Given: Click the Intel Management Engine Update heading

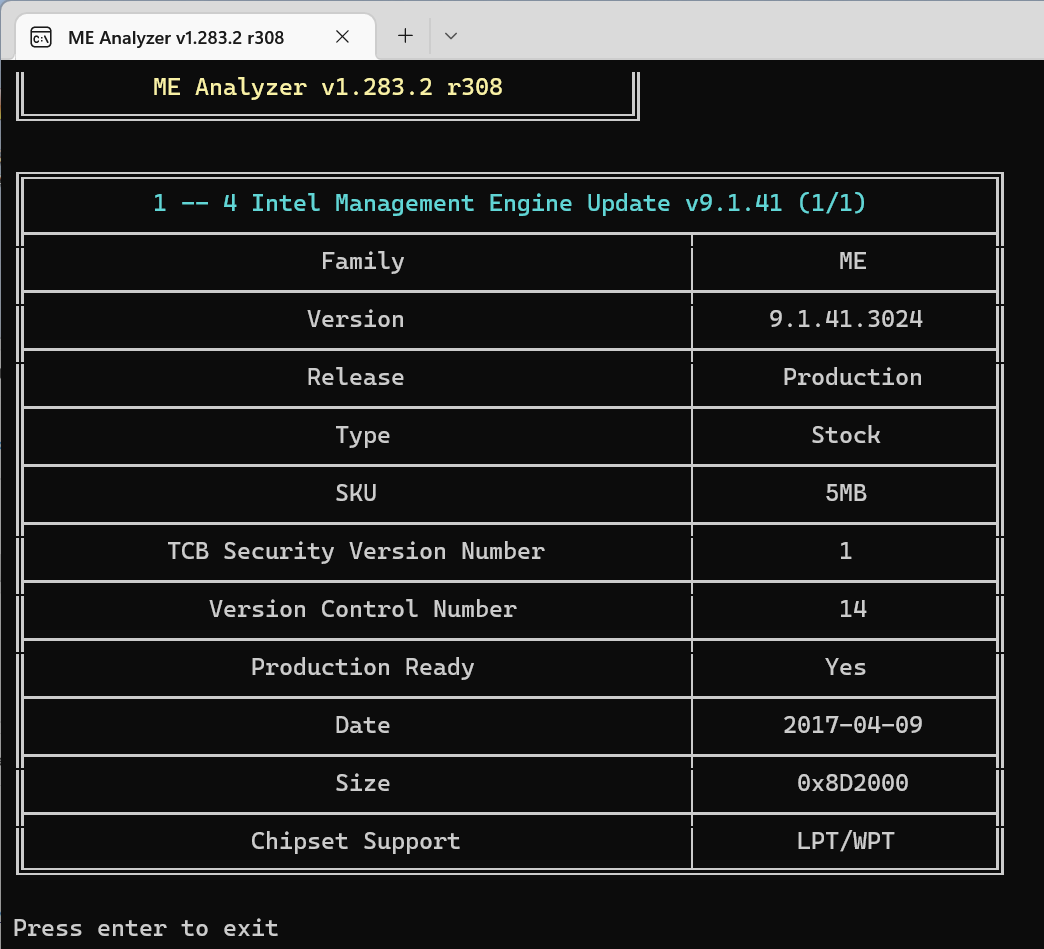Looking at the screenshot, I should [x=509, y=203].
